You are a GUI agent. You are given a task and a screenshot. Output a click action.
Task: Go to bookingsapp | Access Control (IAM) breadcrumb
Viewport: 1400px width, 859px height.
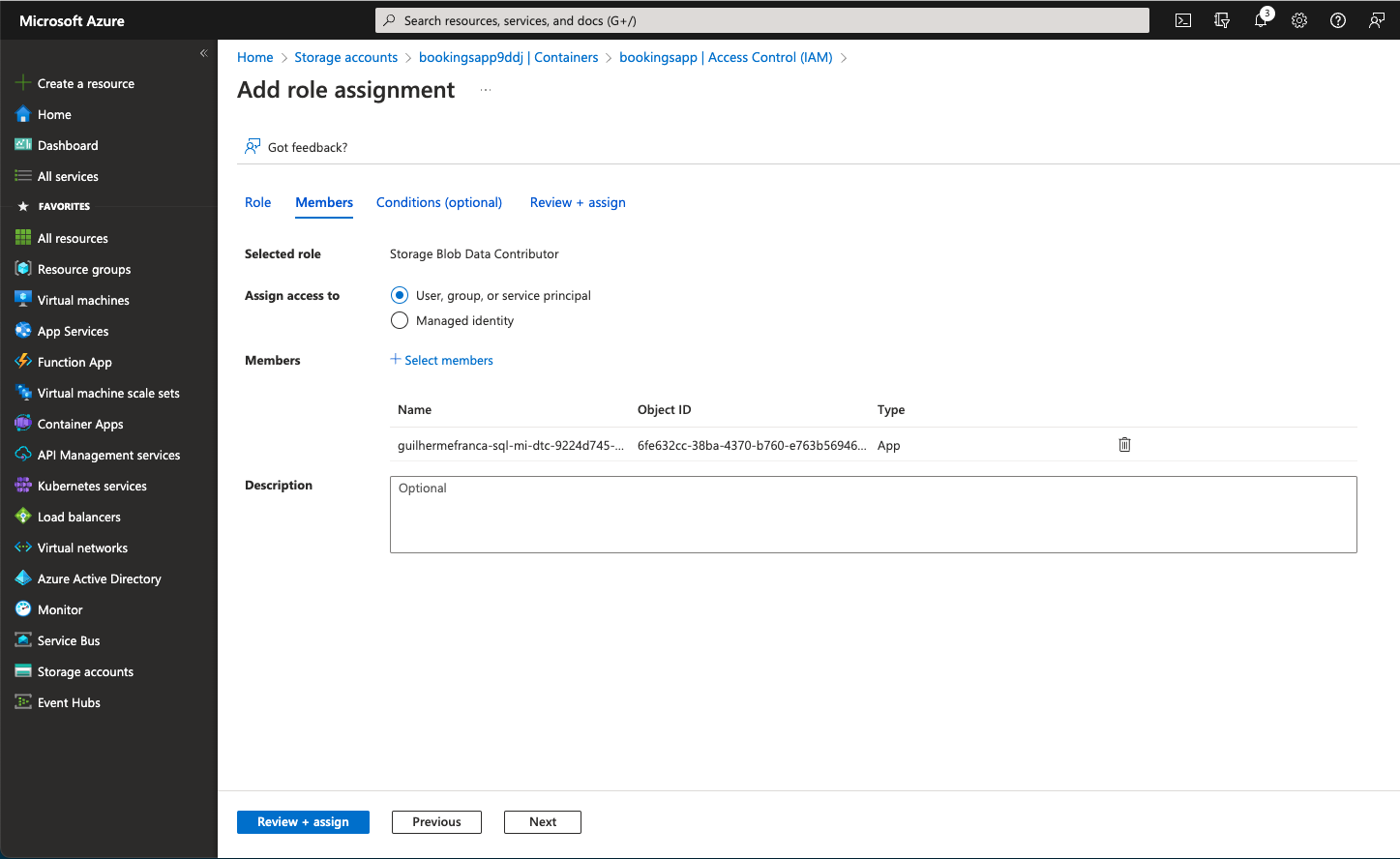pyautogui.click(x=726, y=57)
